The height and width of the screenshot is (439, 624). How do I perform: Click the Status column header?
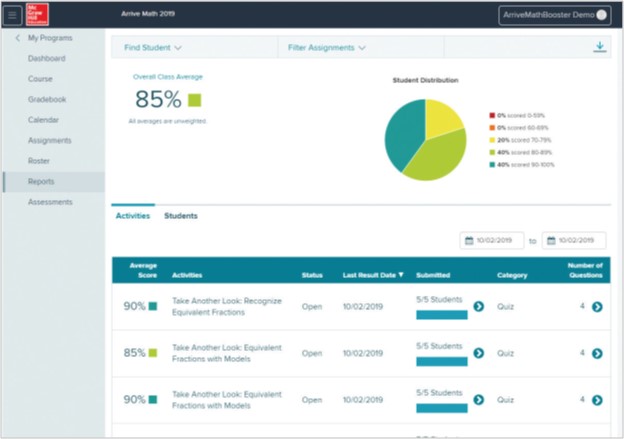312,275
